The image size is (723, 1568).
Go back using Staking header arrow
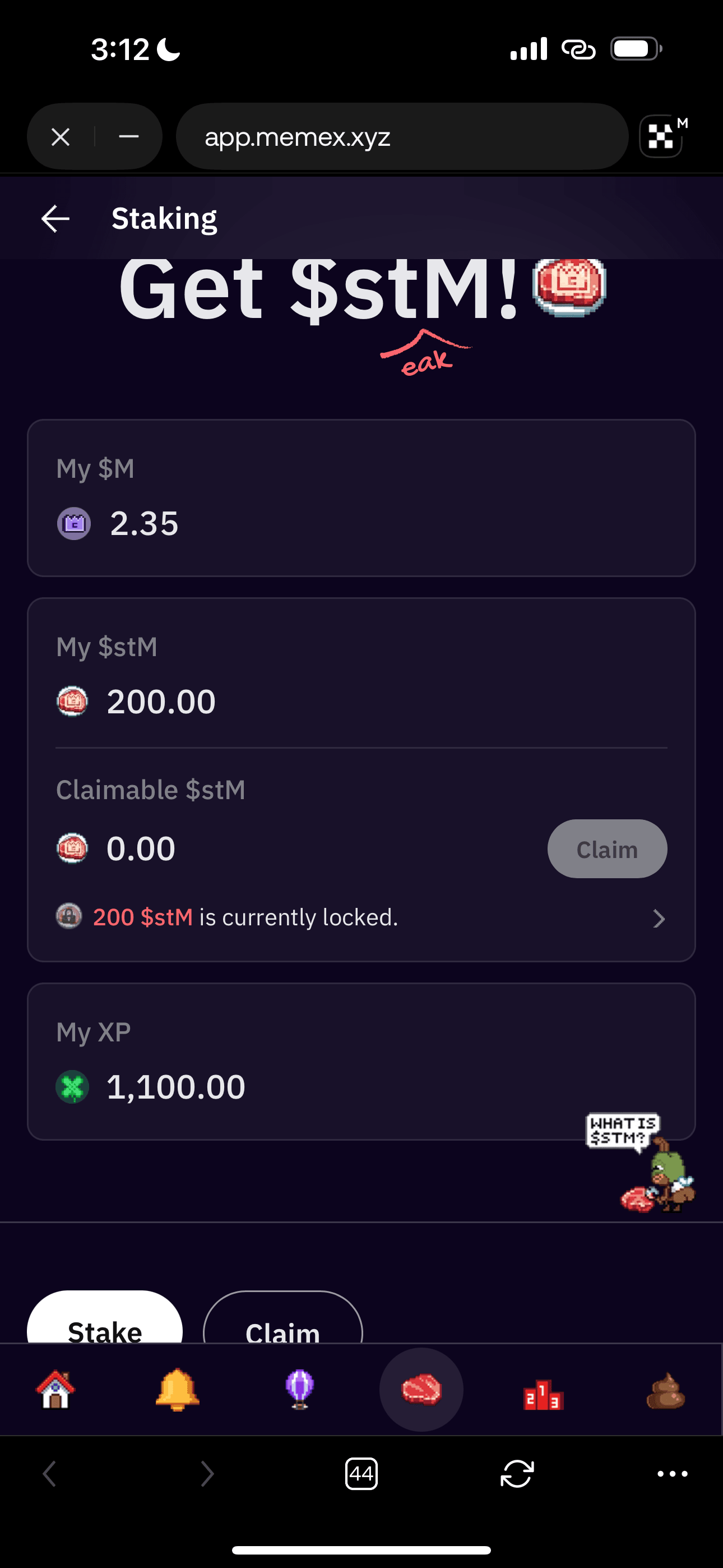click(x=55, y=219)
